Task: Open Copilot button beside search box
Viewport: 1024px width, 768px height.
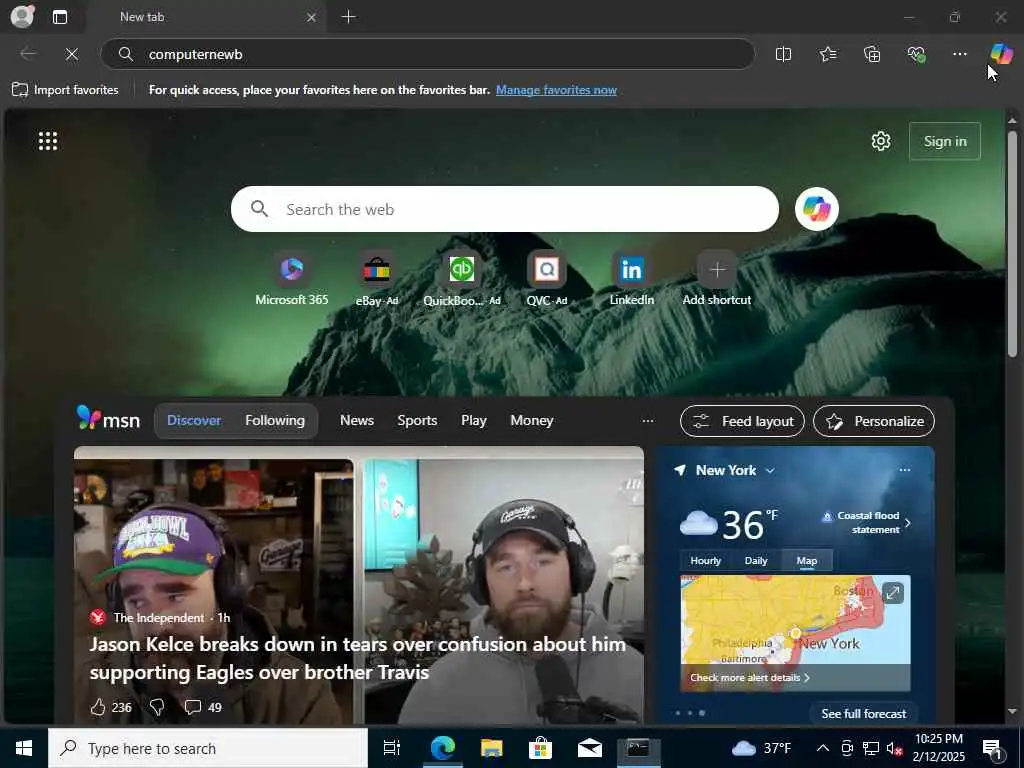Action: pyautogui.click(x=817, y=209)
